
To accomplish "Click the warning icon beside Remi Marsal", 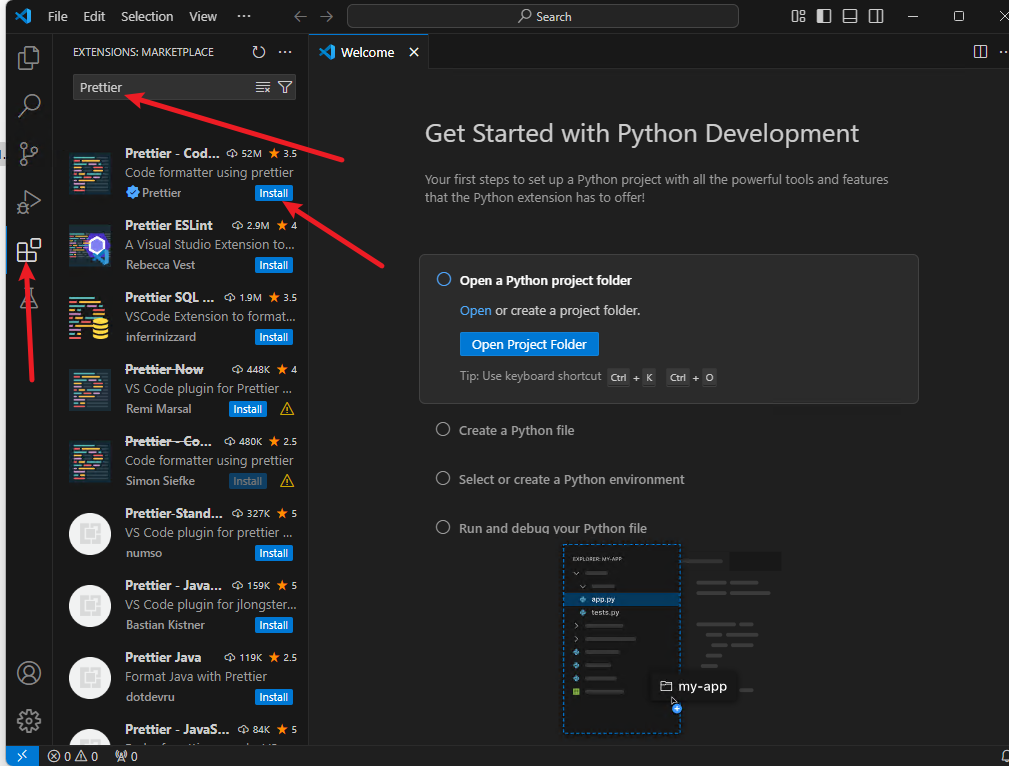I will 287,409.
